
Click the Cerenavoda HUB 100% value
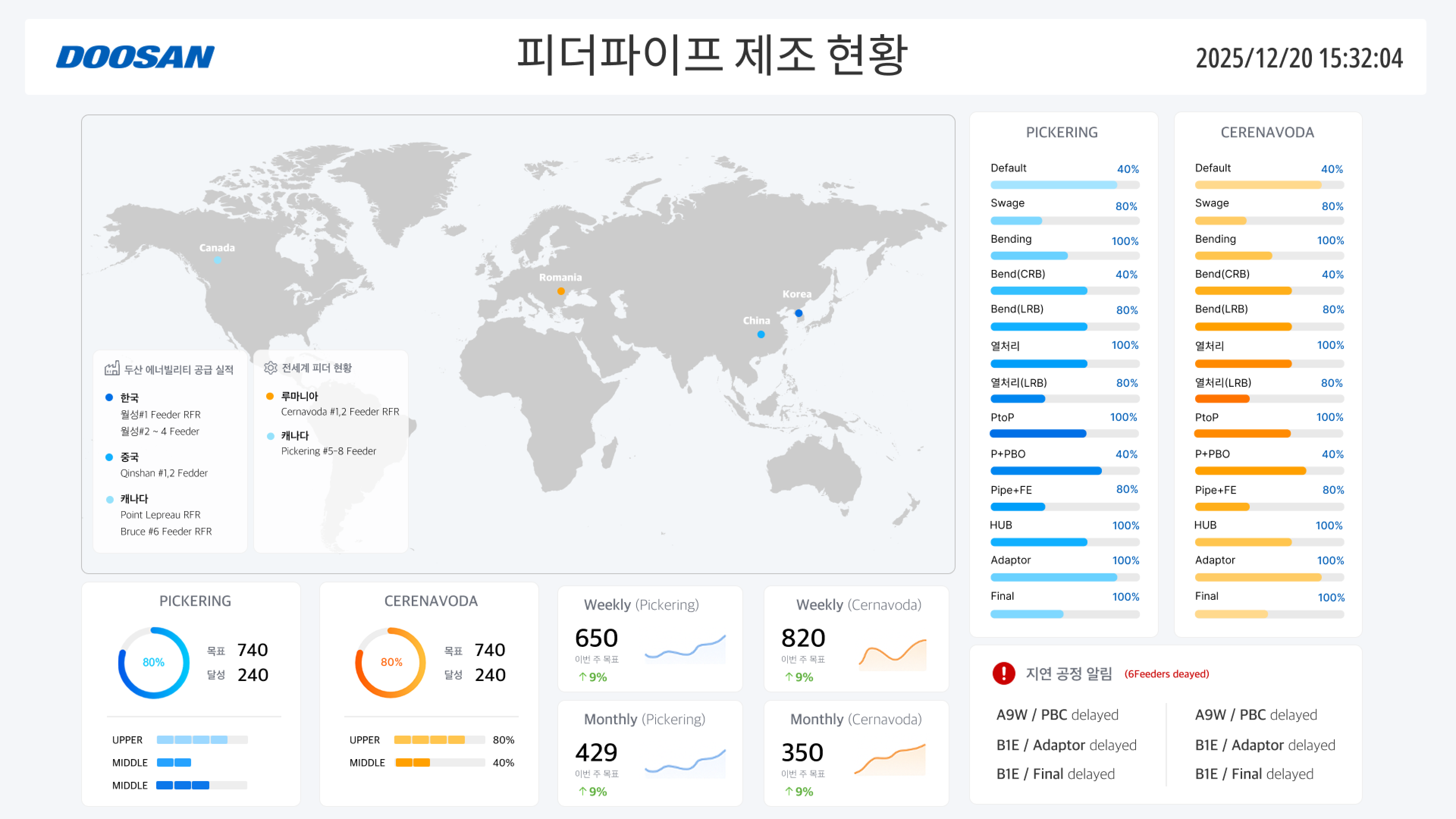[x=1329, y=526]
